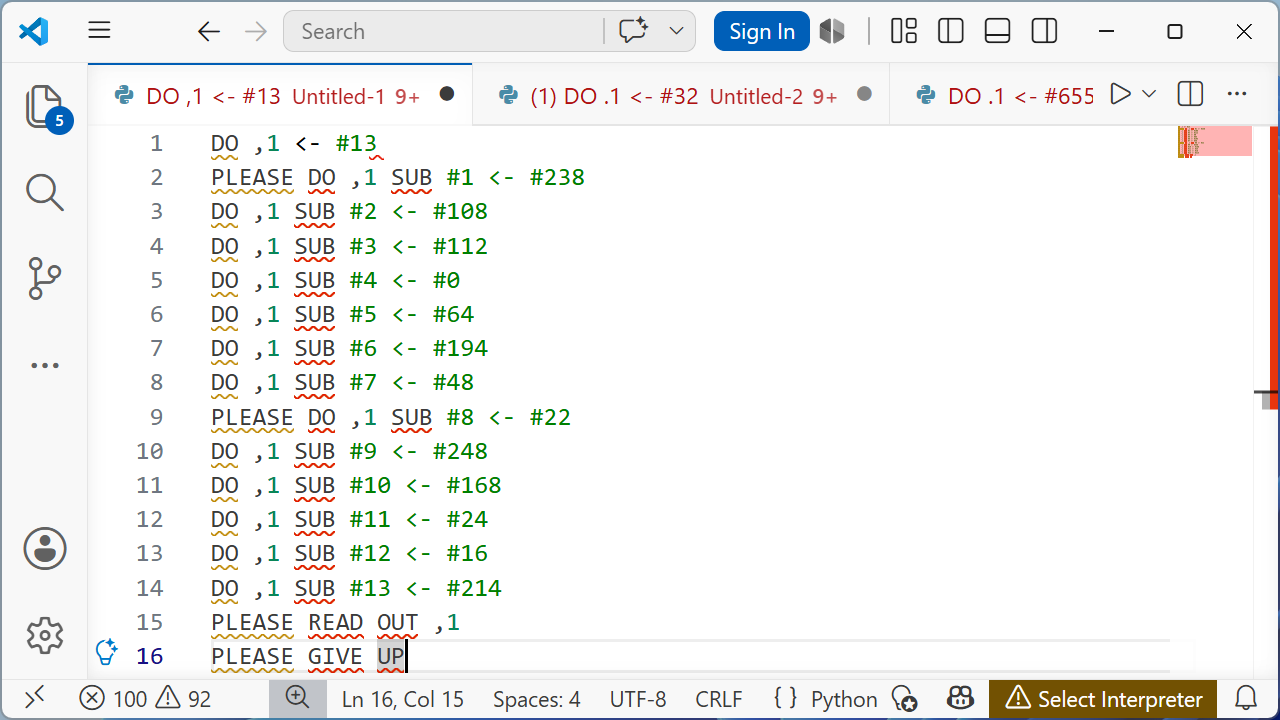Open editor More Actions ellipsis

(x=1237, y=94)
